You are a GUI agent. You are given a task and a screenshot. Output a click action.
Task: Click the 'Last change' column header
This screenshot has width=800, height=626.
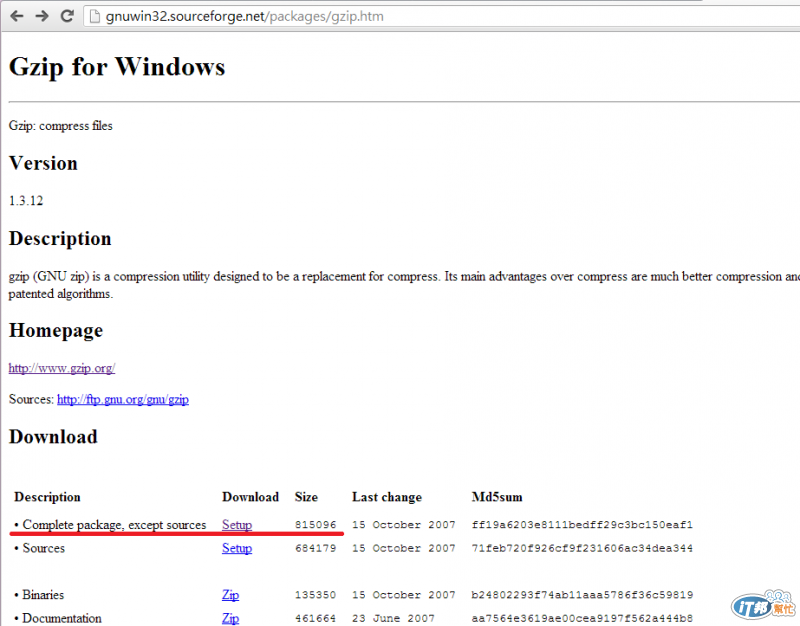click(x=387, y=497)
